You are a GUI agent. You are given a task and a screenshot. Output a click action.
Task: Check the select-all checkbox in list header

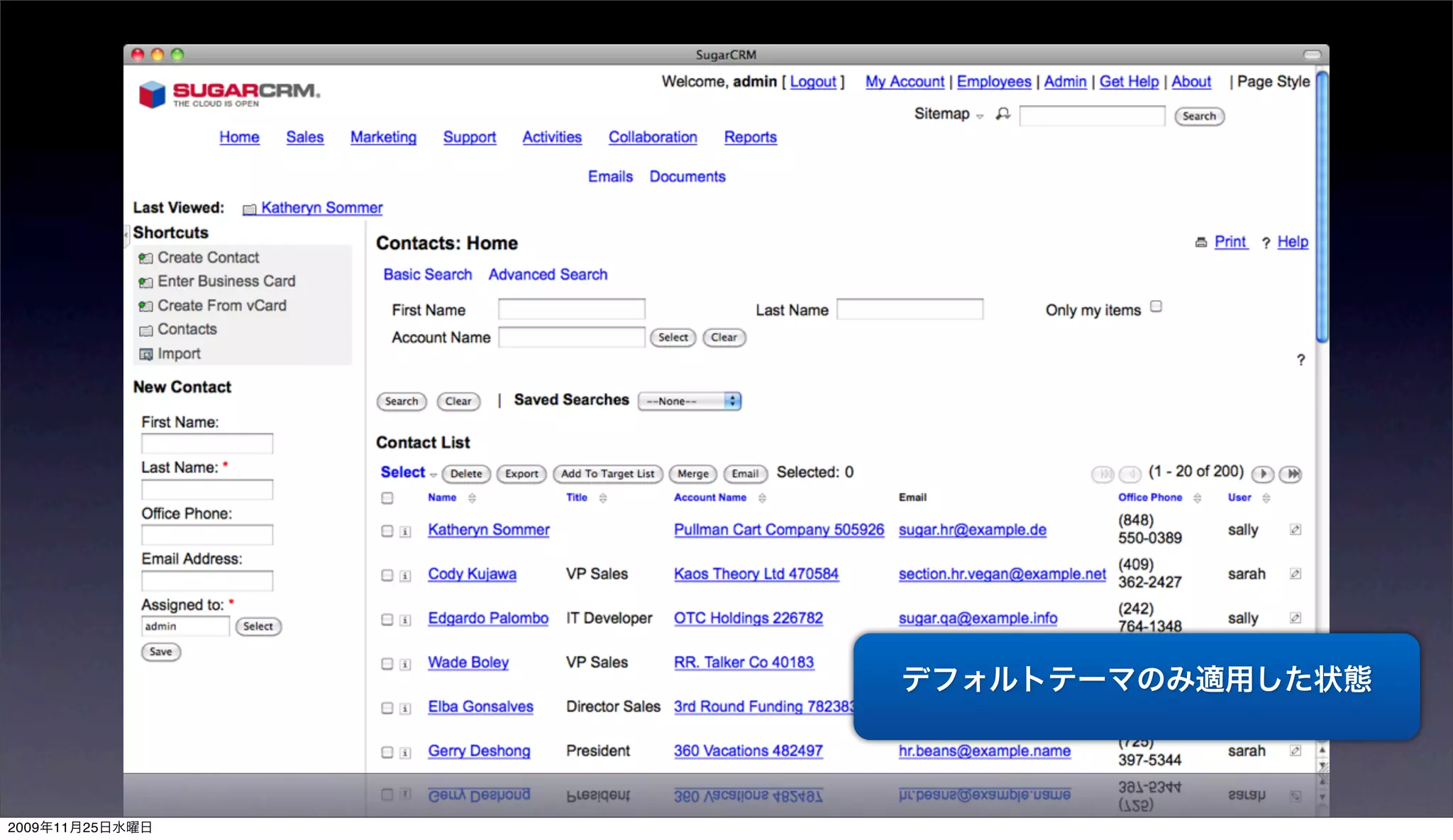point(387,498)
